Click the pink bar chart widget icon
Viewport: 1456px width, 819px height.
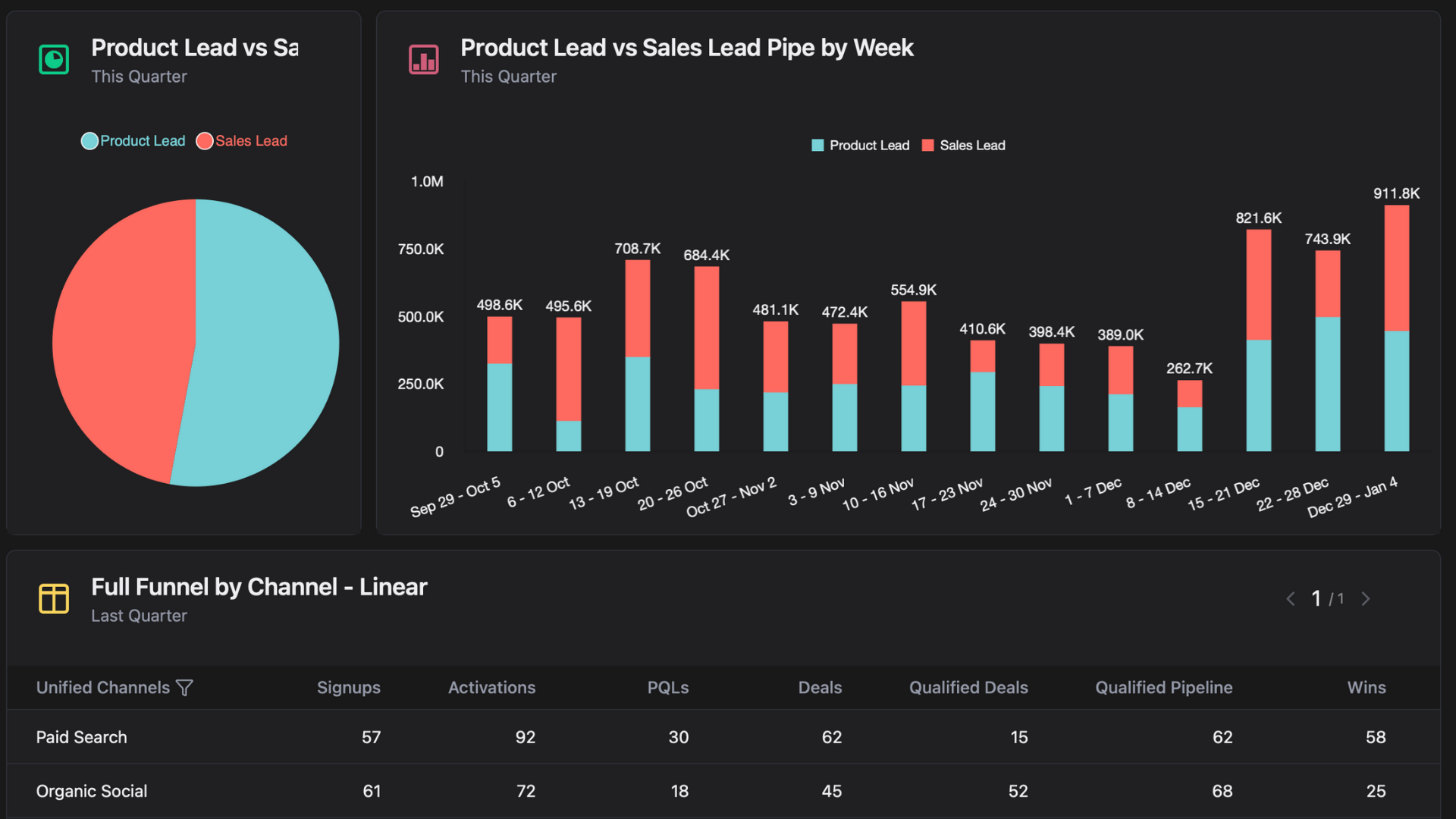(423, 59)
